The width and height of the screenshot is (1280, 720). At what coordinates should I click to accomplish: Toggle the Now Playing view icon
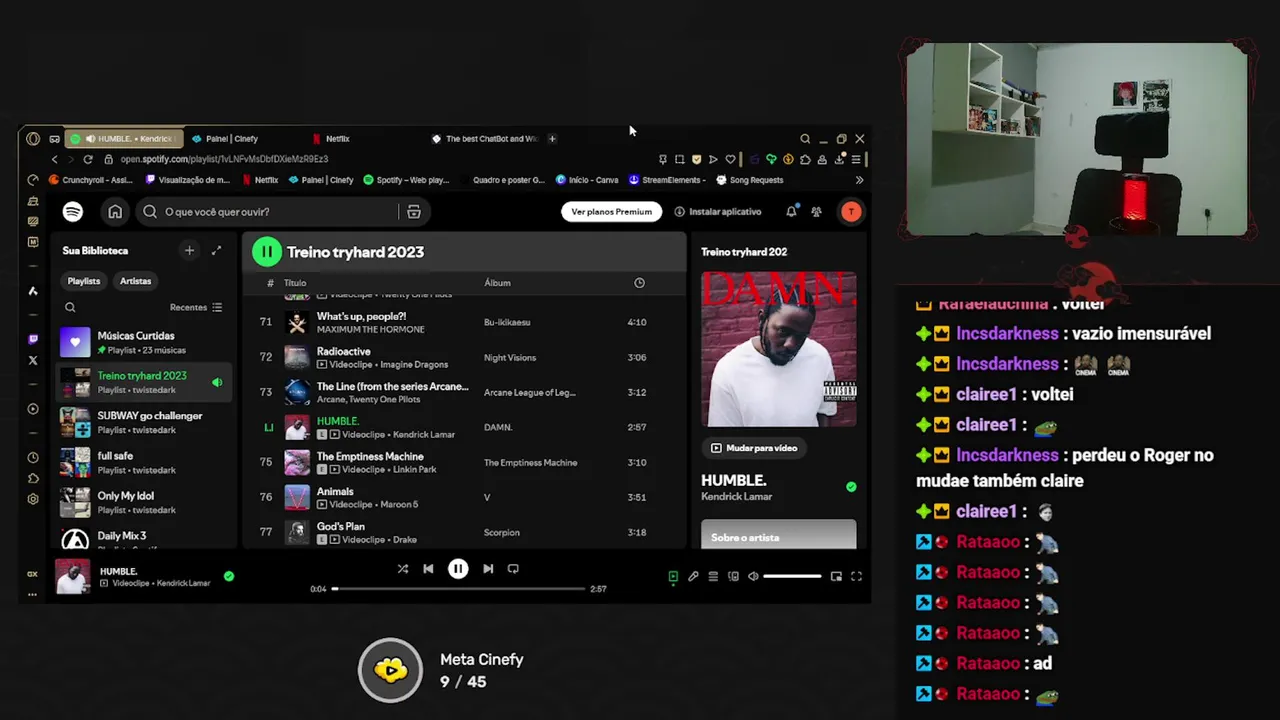(673, 577)
